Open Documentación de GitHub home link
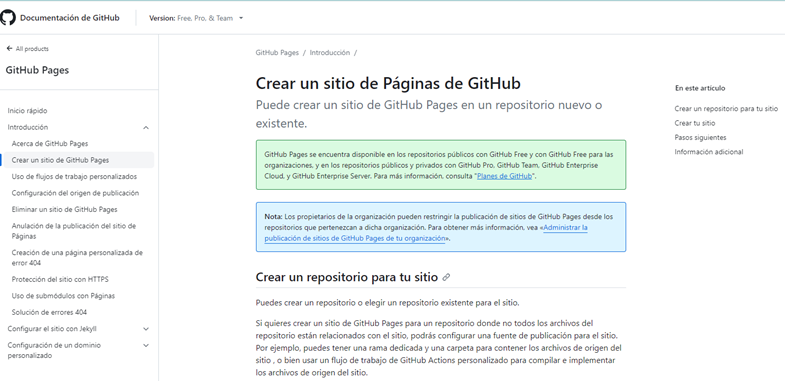This screenshot has height=381, width=785. coord(70,18)
